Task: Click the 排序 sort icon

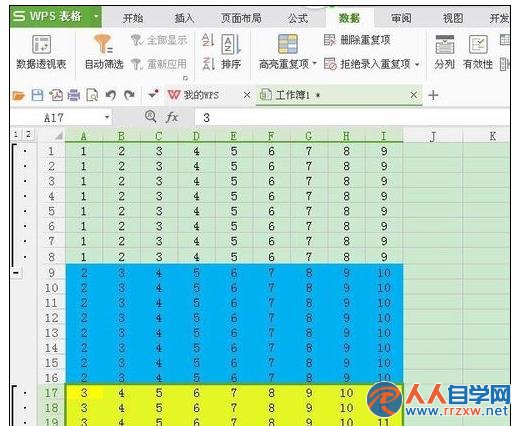Action: point(231,52)
